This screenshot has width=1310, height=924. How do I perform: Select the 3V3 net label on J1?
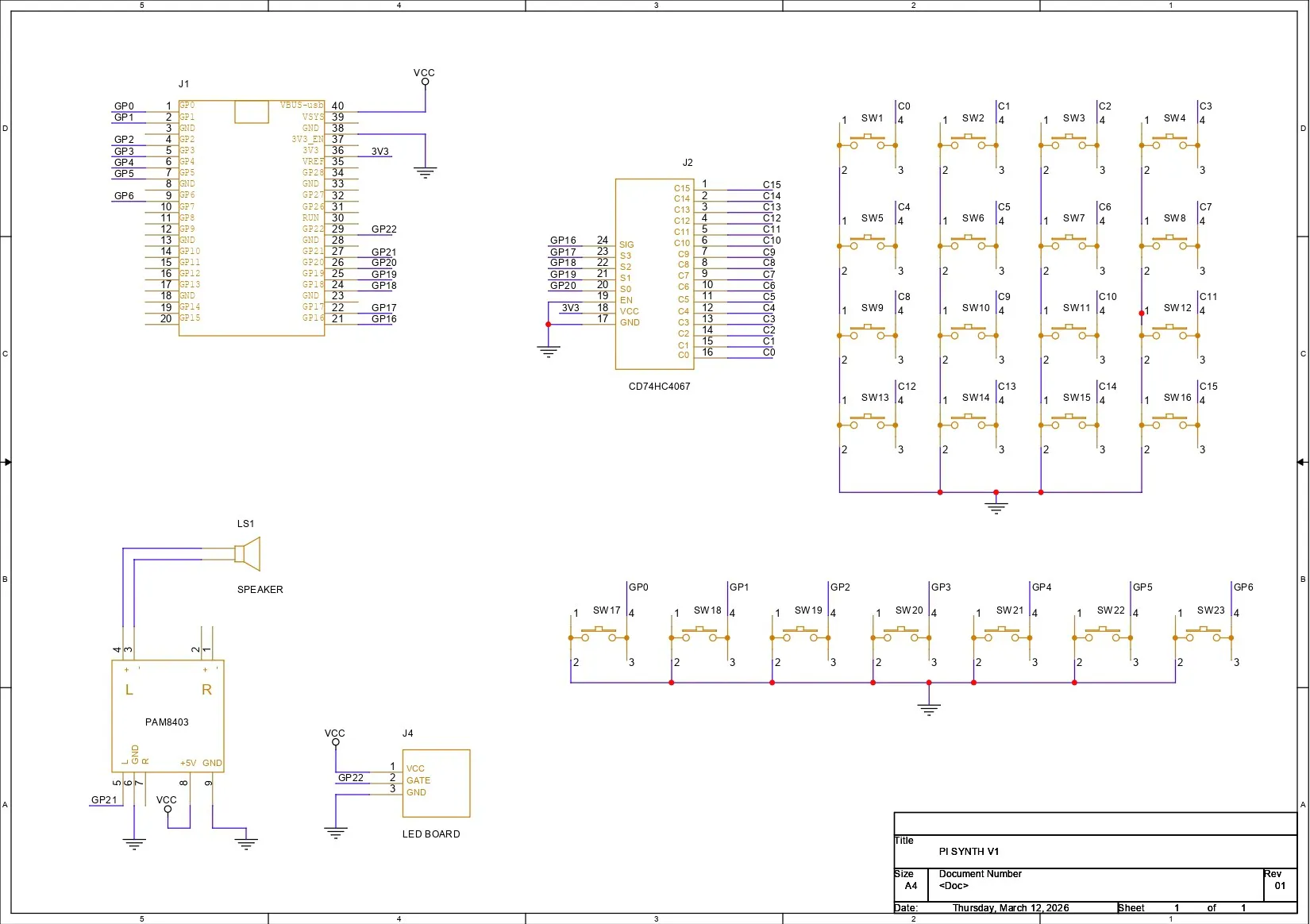click(380, 151)
